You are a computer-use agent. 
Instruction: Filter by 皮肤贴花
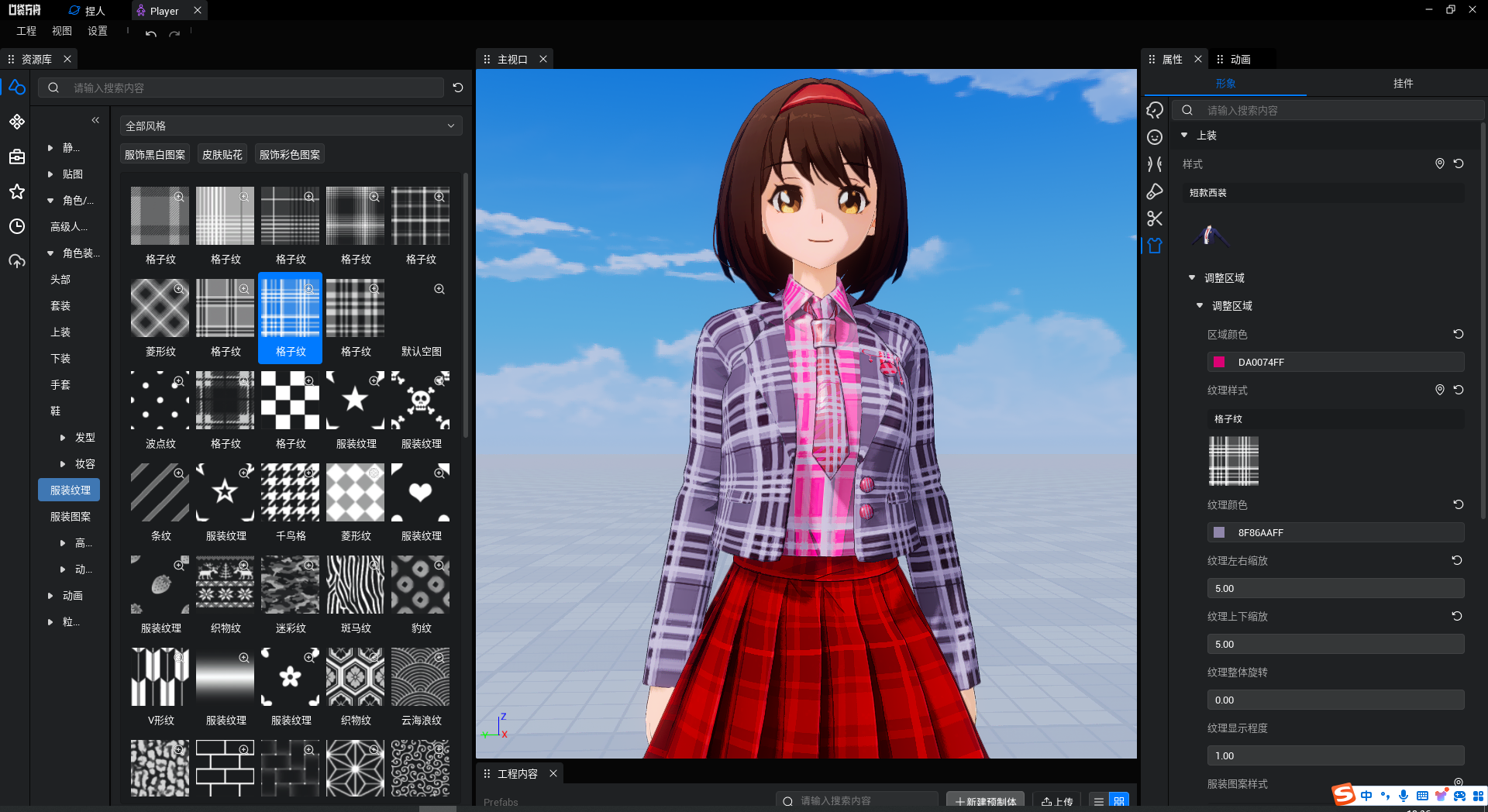222,154
